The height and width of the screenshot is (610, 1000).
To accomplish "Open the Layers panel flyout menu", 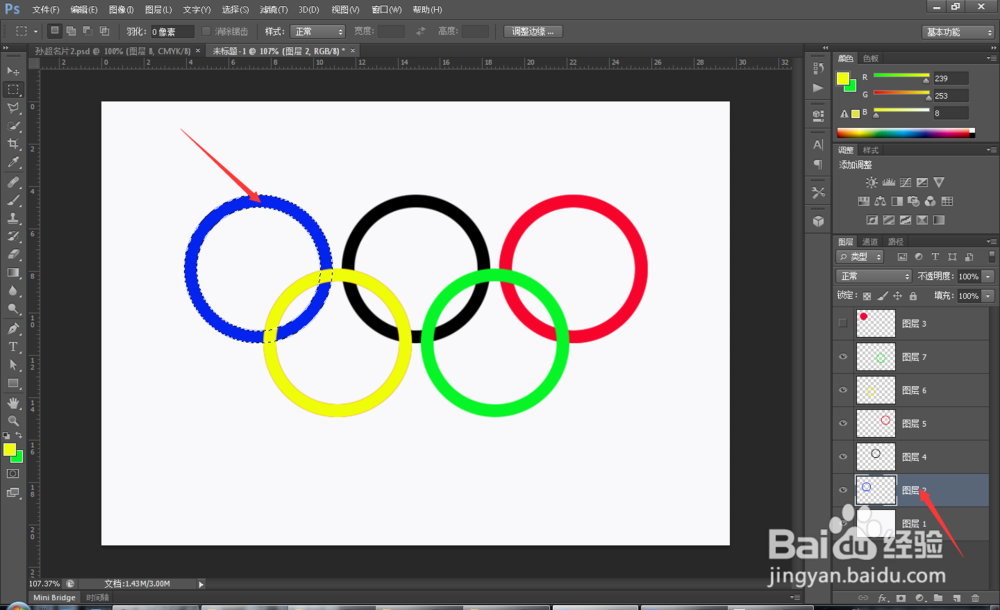I will tap(990, 241).
